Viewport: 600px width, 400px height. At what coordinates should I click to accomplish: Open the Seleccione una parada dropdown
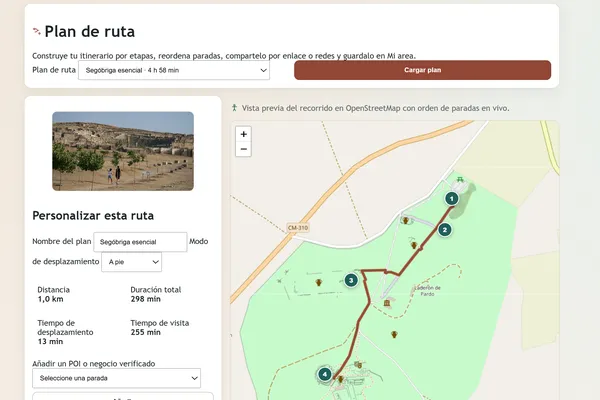tap(116, 378)
